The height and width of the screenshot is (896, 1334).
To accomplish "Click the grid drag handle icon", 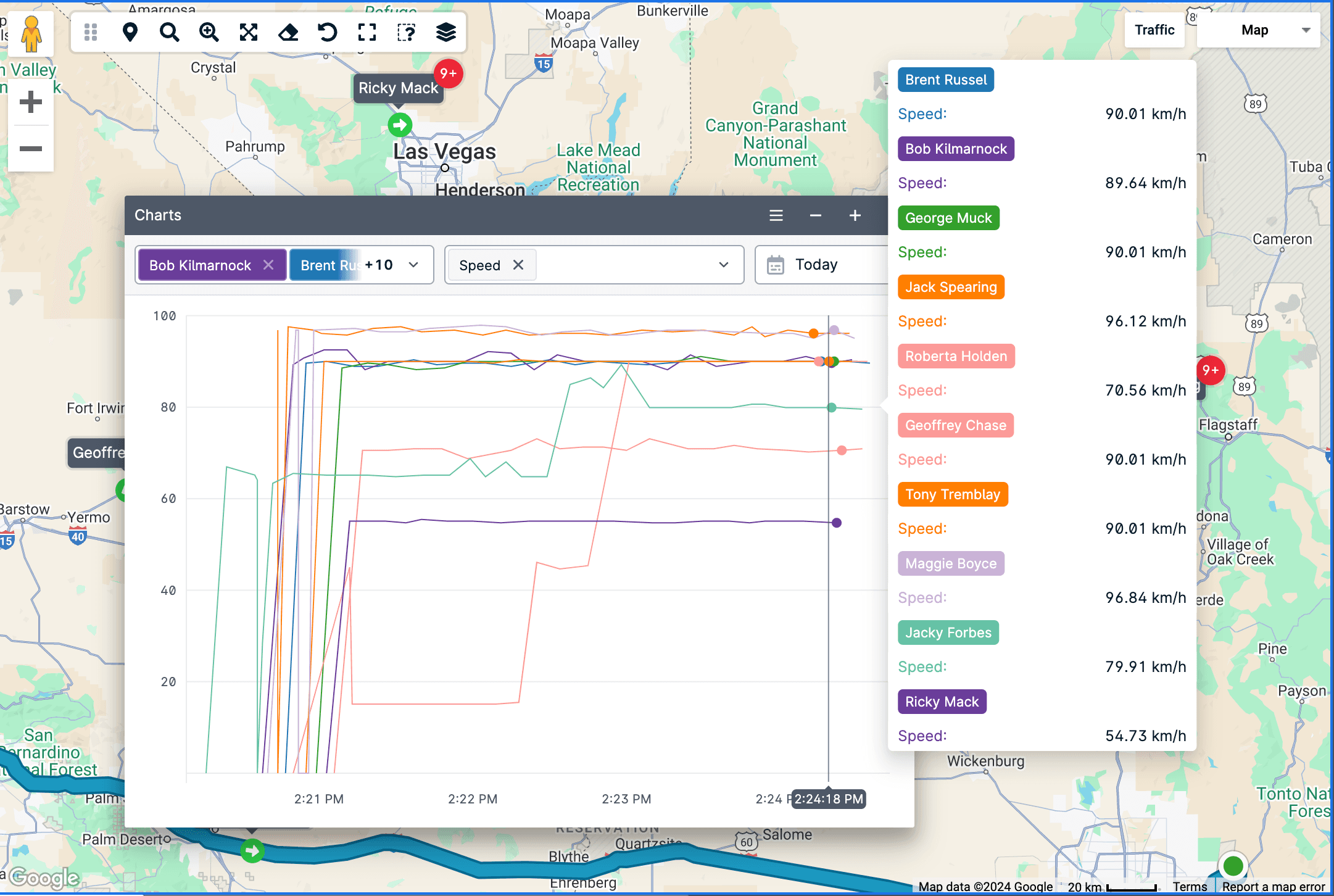I will click(x=91, y=32).
